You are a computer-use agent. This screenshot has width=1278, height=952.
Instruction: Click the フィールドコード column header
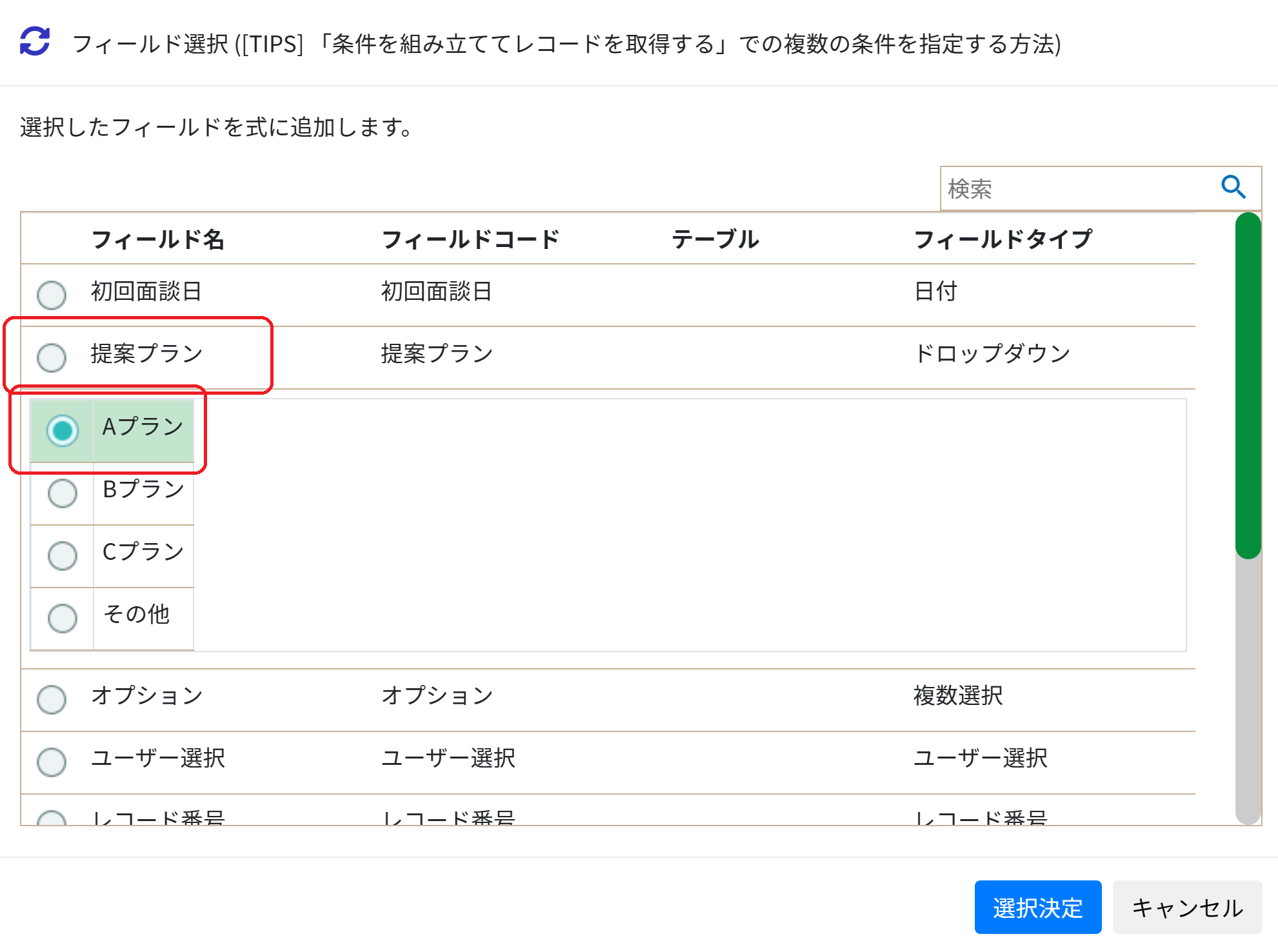(470, 239)
